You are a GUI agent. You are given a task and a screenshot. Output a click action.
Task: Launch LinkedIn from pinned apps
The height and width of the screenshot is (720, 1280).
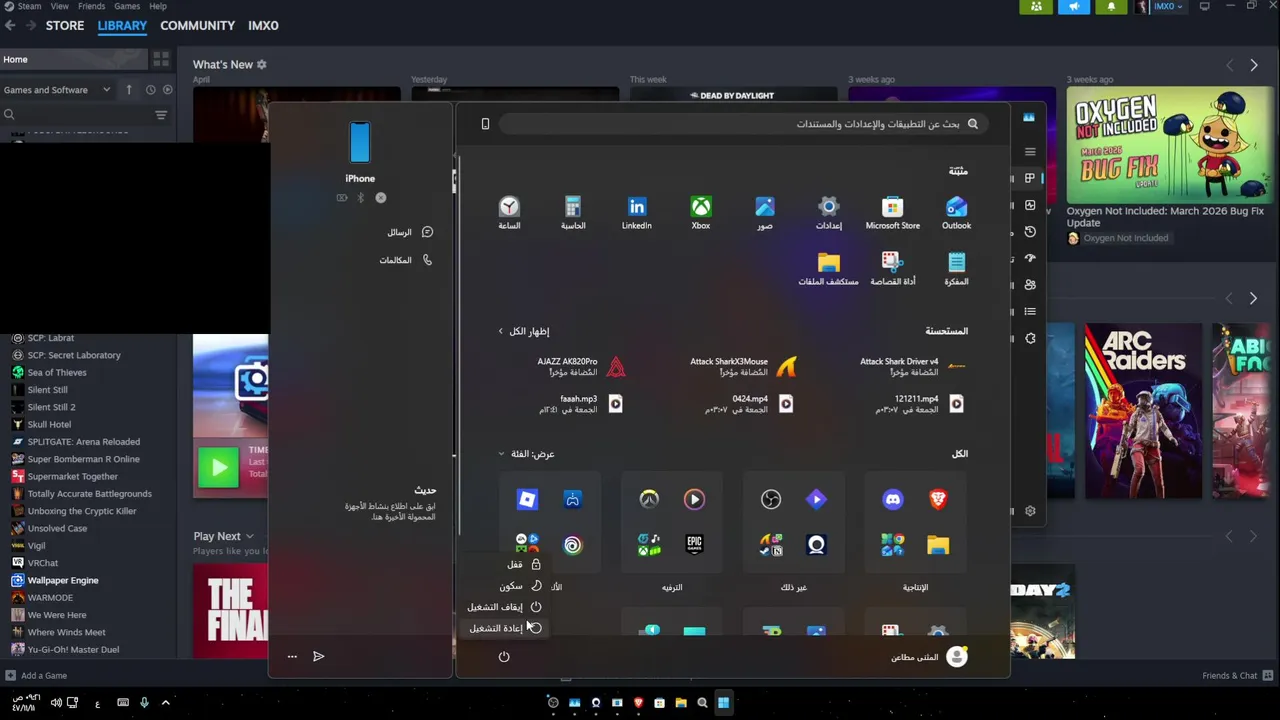[x=637, y=212]
